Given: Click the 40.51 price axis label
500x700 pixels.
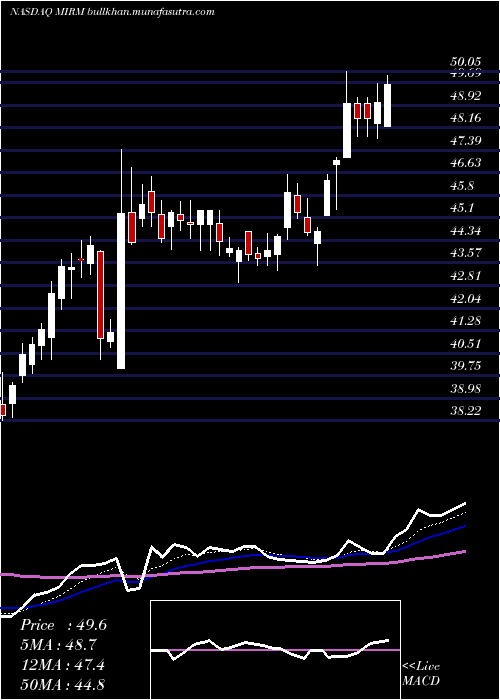Looking at the screenshot, I should 465,343.
